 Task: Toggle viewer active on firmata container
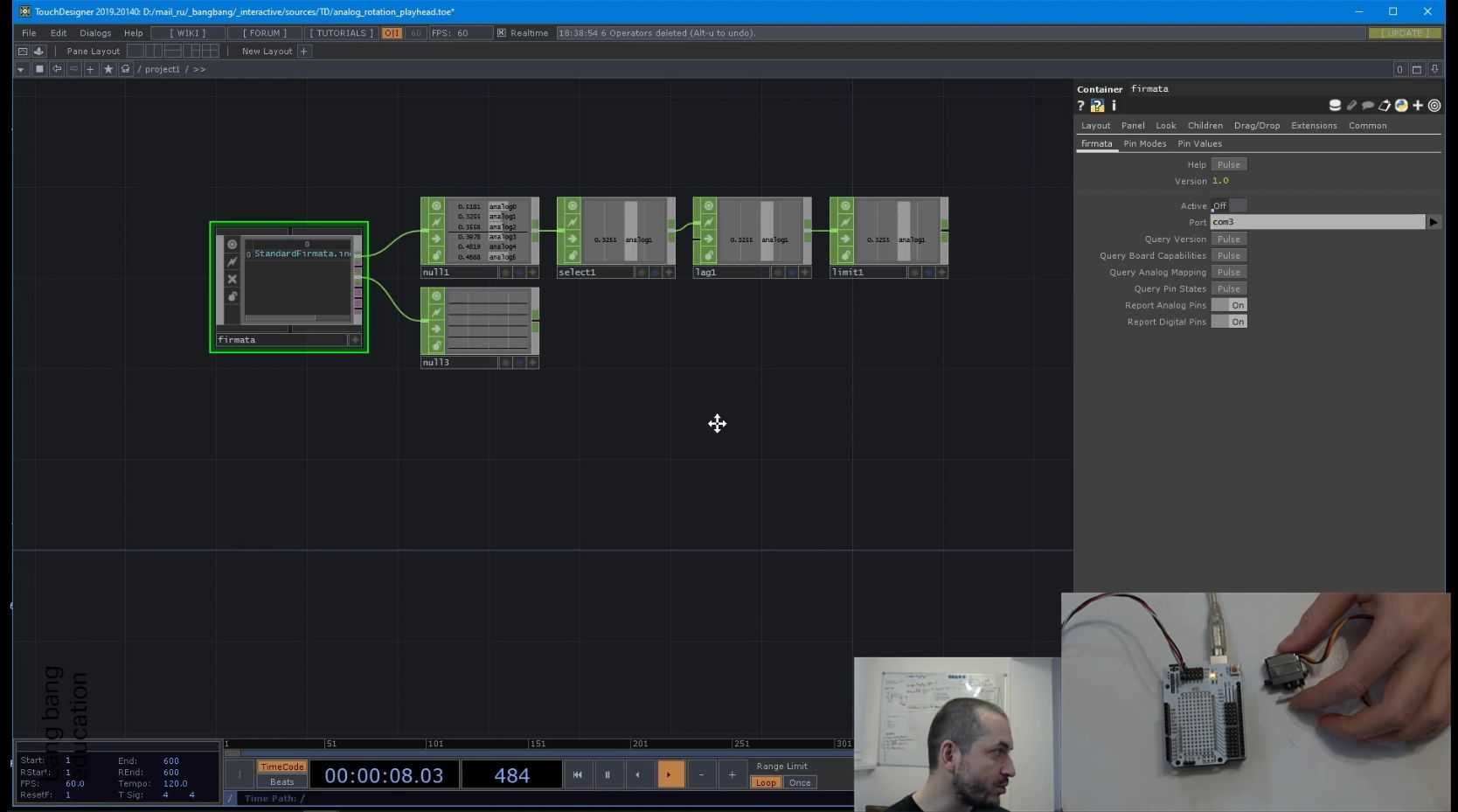(x=233, y=245)
